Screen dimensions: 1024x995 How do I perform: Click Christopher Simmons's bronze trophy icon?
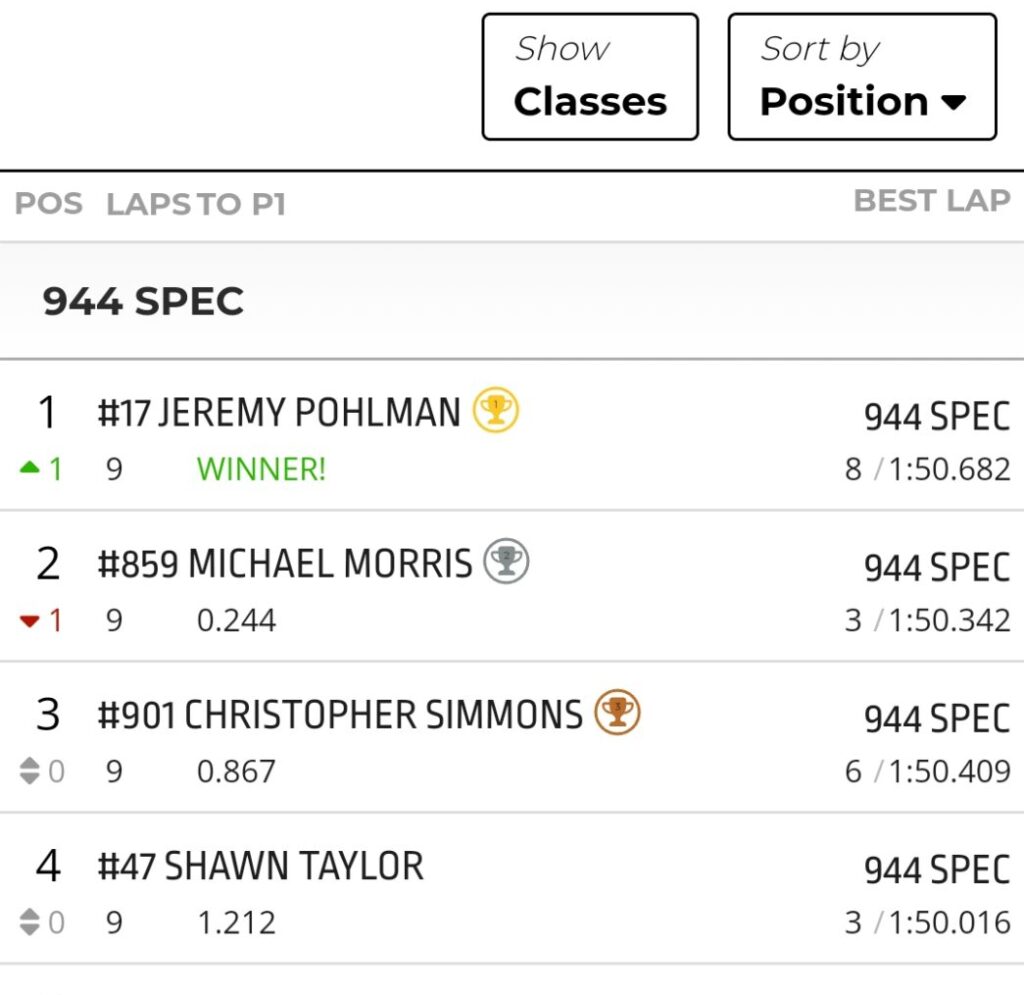tap(620, 713)
